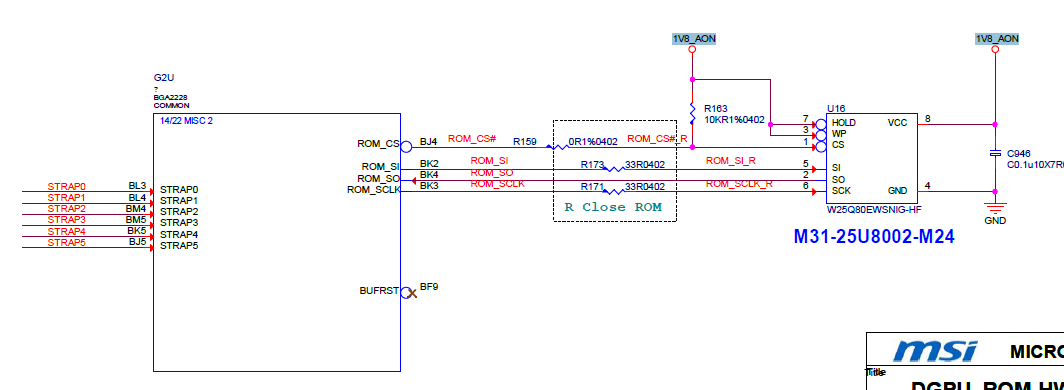Click the 1V8_AON label above R163
This screenshot has width=1064, height=390.
[694, 39]
